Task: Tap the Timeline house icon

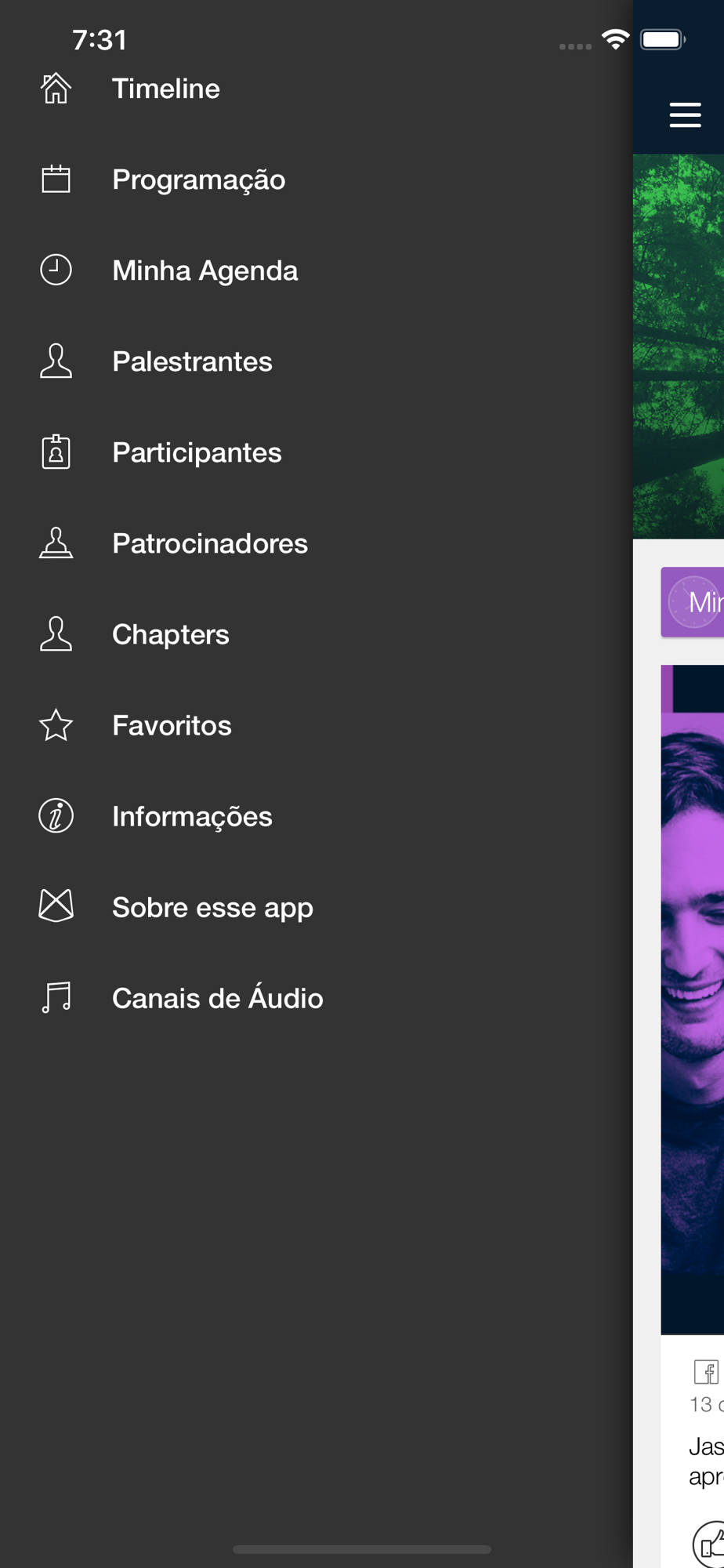Action: [x=56, y=89]
